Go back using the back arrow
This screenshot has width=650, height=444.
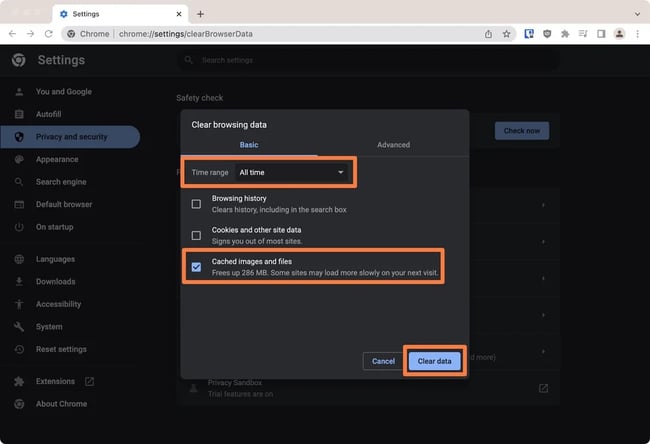[x=12, y=33]
